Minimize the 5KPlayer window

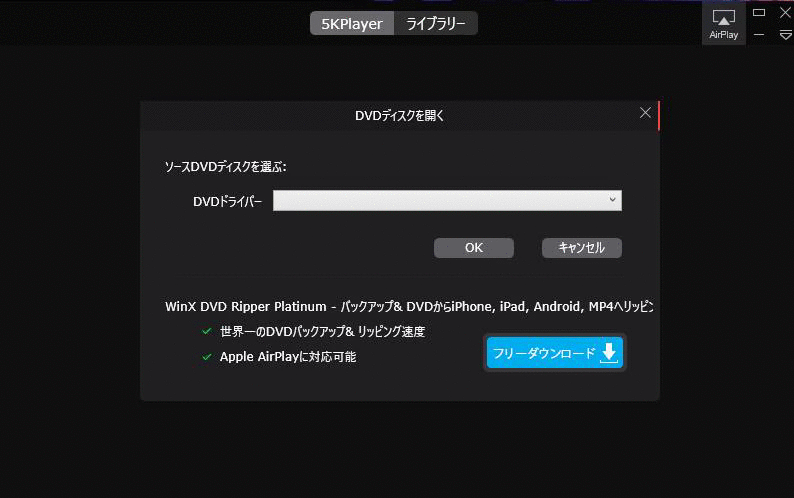(x=759, y=35)
